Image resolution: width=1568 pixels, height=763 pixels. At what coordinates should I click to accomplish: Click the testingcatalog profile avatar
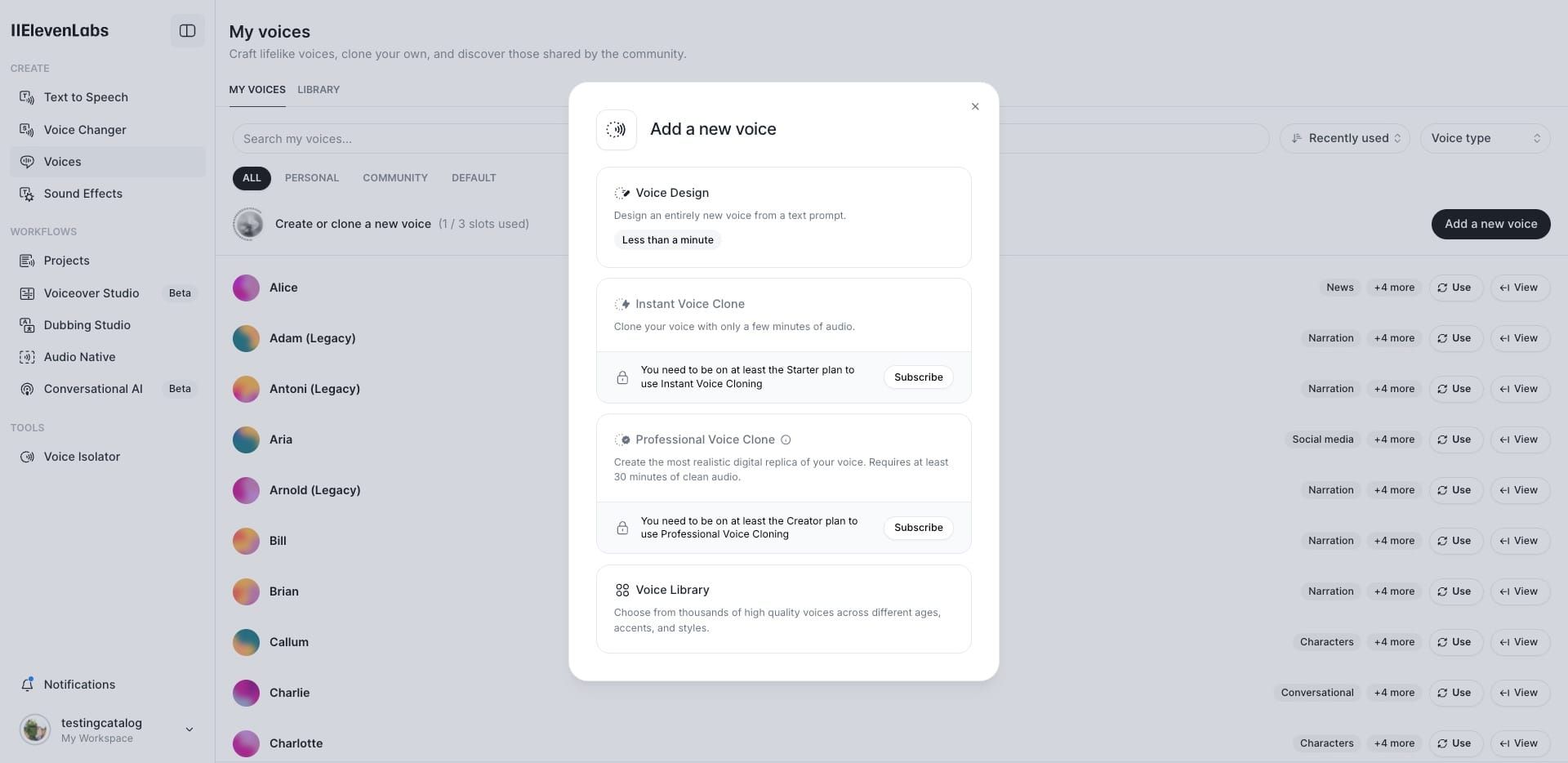click(35, 730)
